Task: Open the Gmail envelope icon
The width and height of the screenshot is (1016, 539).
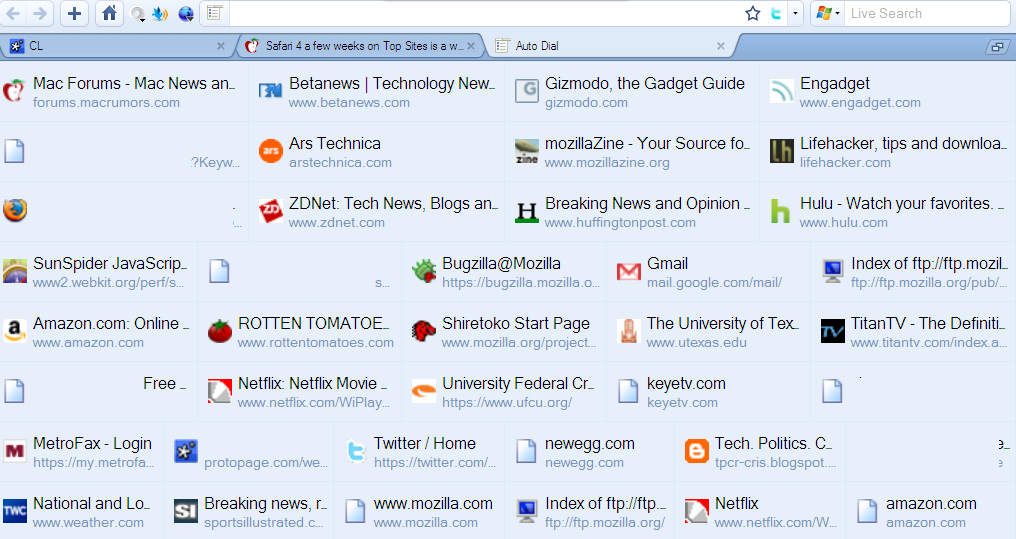Action: 629,271
